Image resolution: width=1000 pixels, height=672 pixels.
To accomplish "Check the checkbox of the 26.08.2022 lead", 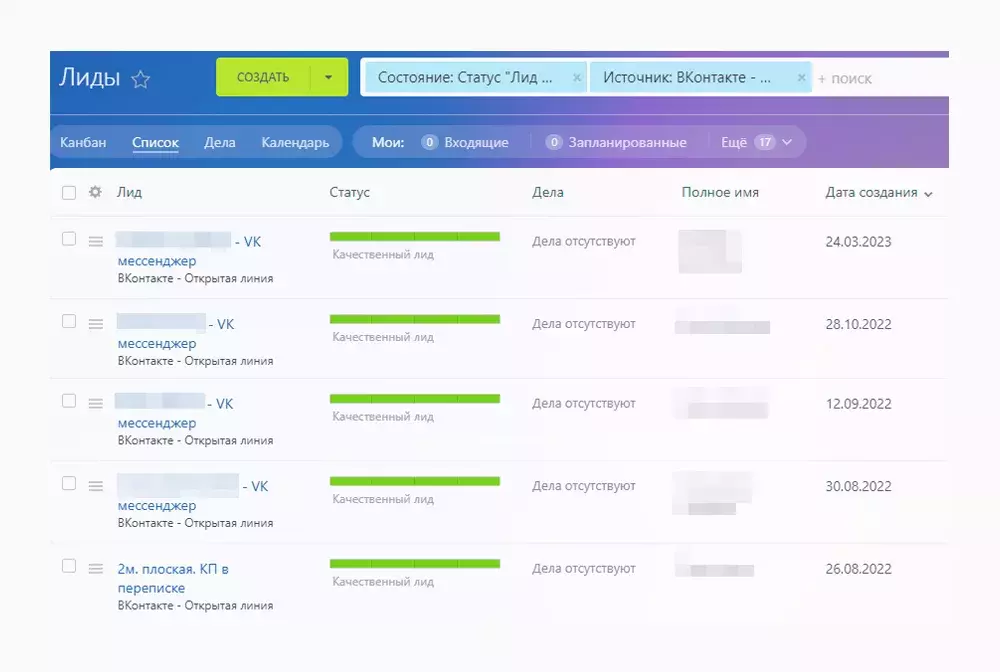I will [69, 565].
